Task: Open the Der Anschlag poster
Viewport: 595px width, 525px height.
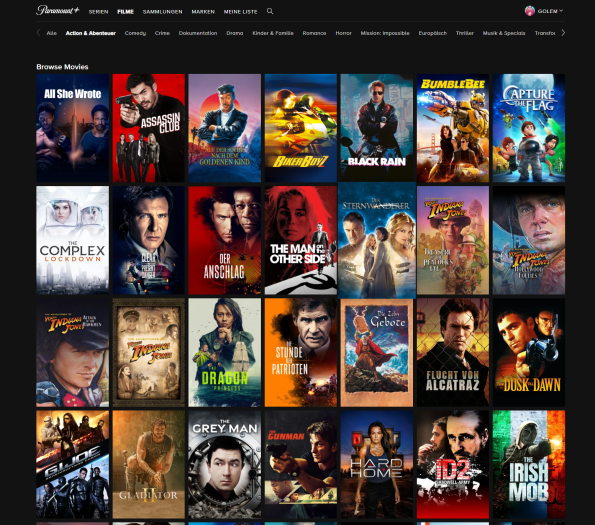Action: pyautogui.click(x=225, y=240)
